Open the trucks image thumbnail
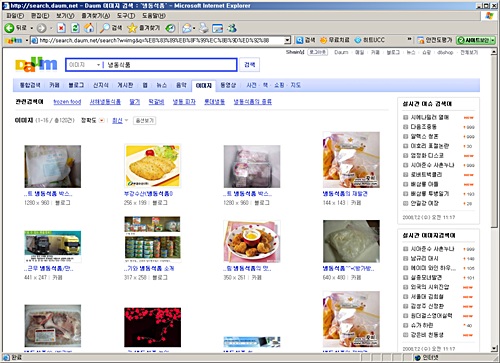Screen dimensions: 500x363 coord(53,246)
